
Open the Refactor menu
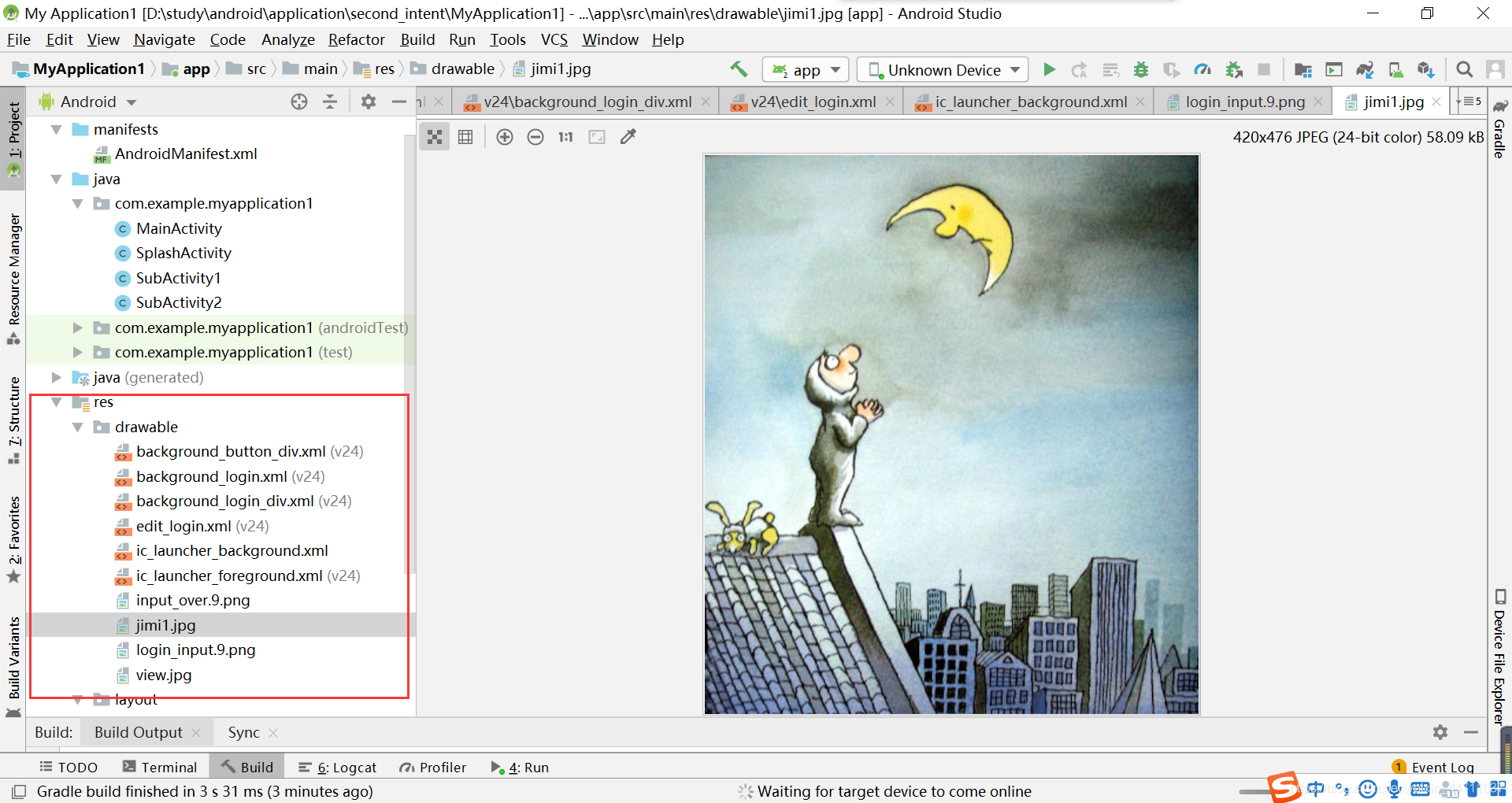click(356, 39)
